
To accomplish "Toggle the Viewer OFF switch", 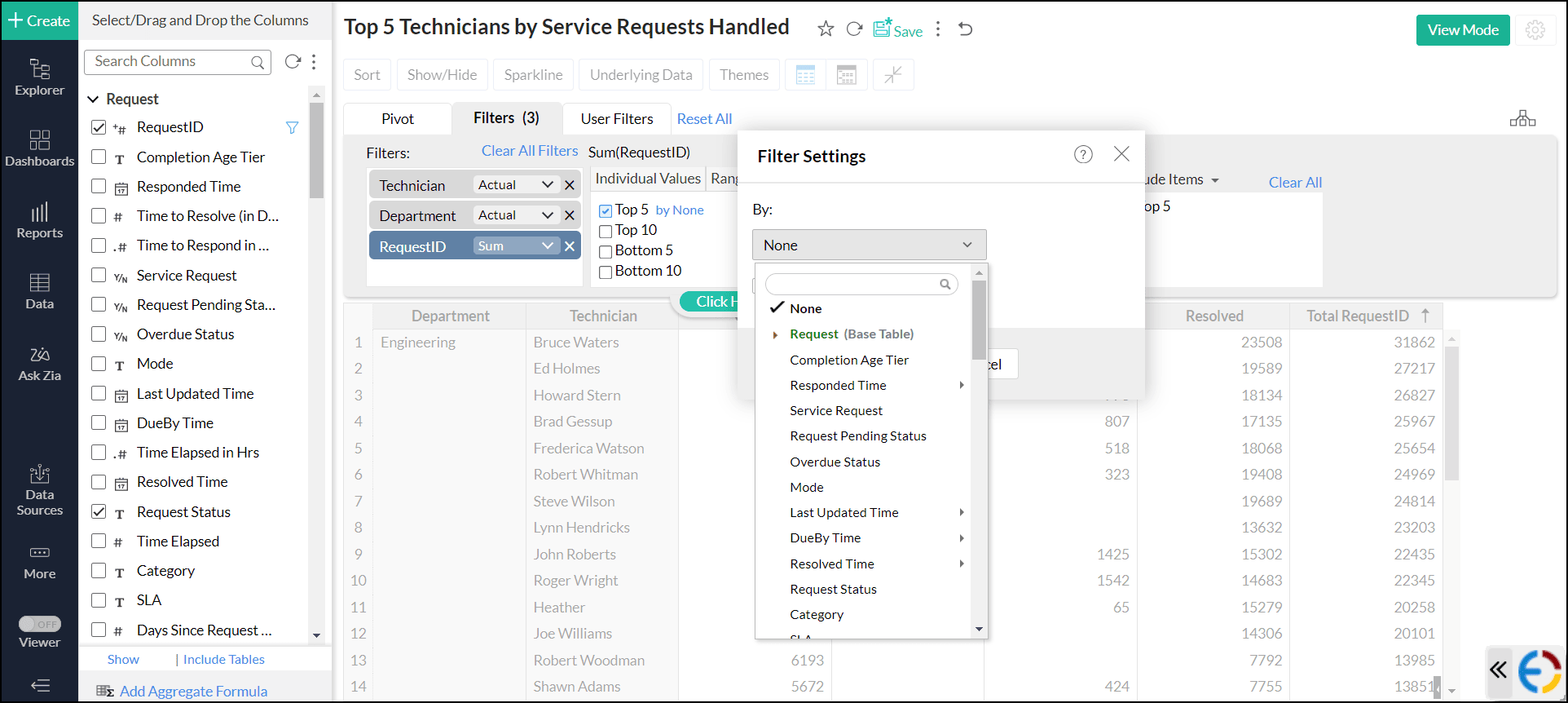I will point(40,624).
